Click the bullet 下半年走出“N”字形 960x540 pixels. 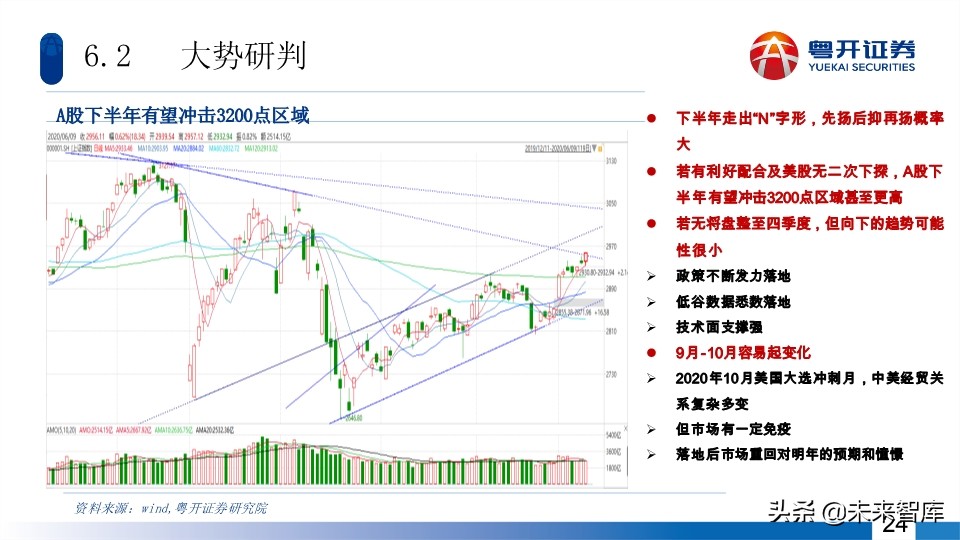[809, 130]
